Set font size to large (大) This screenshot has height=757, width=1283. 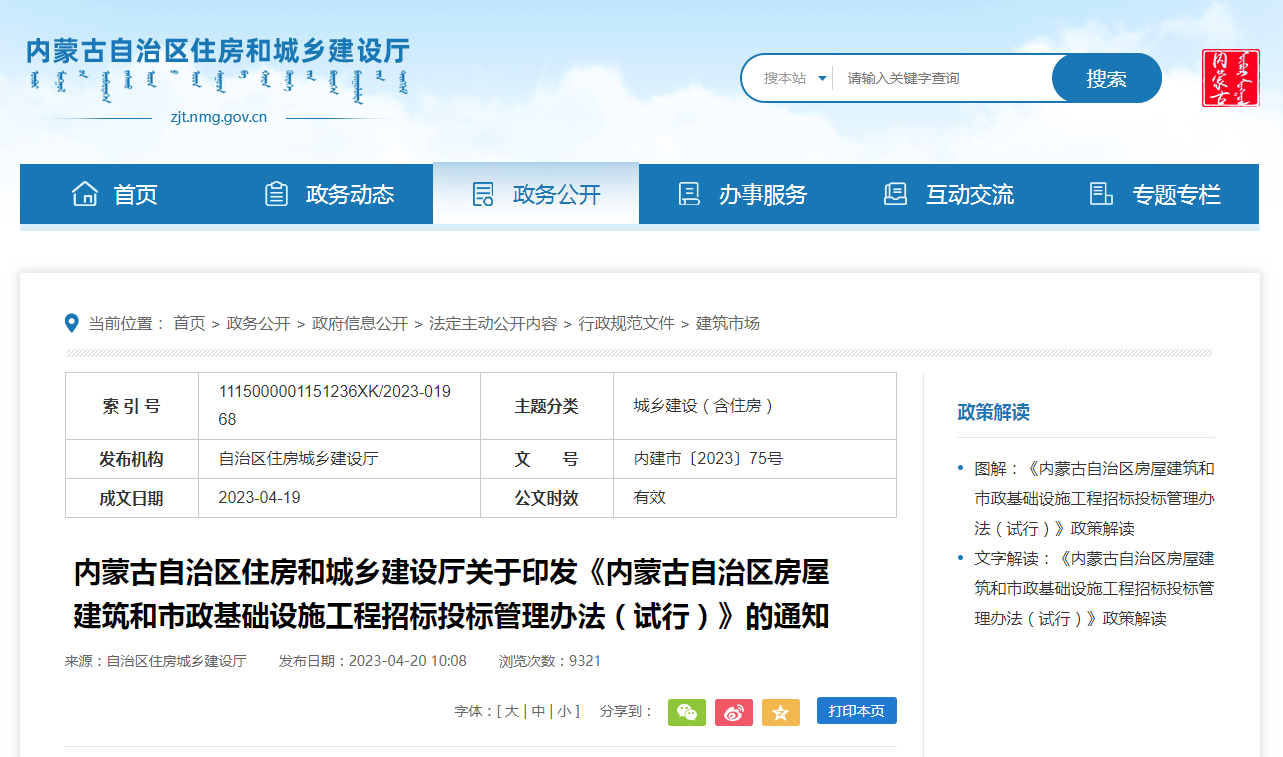[512, 711]
